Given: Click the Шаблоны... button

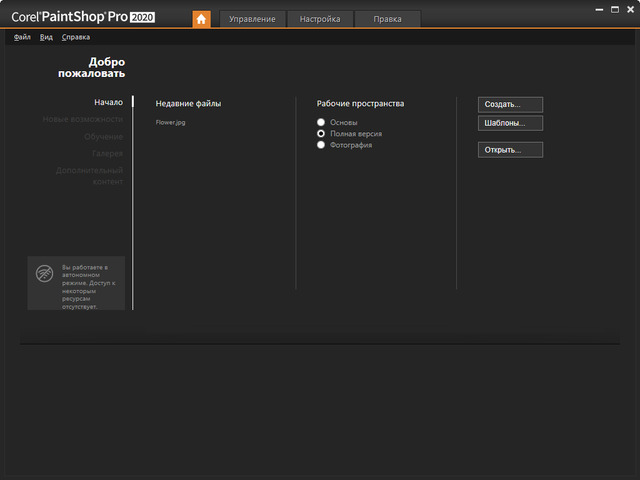Looking at the screenshot, I should [511, 123].
